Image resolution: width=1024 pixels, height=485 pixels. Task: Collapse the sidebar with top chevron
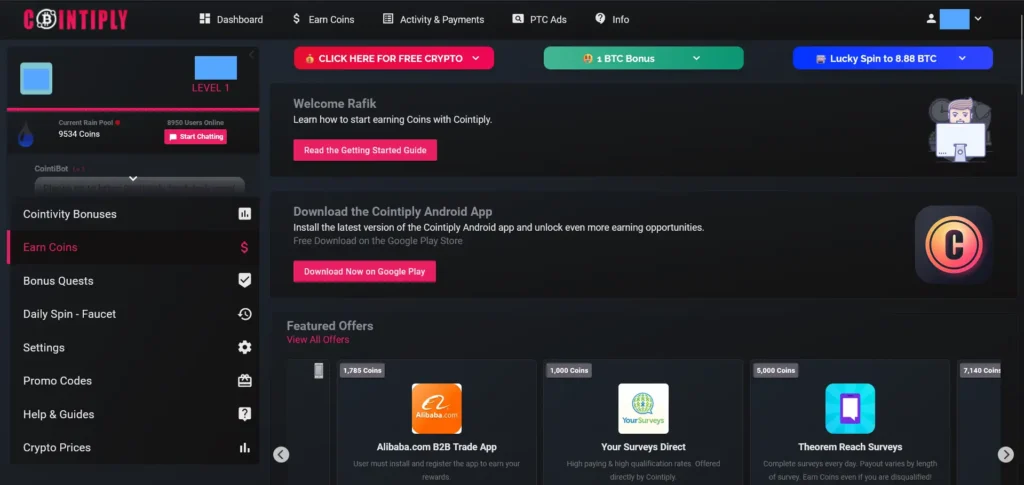coord(251,54)
